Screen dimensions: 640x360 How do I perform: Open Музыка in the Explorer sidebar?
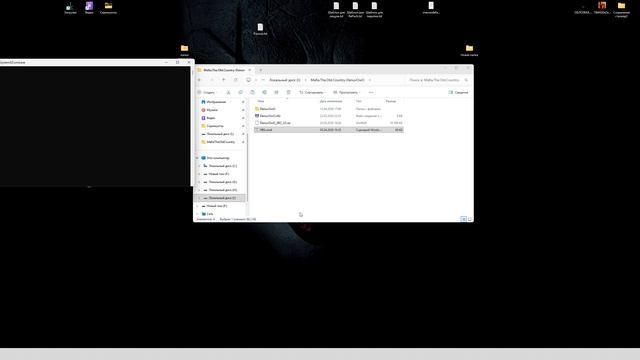(212, 110)
